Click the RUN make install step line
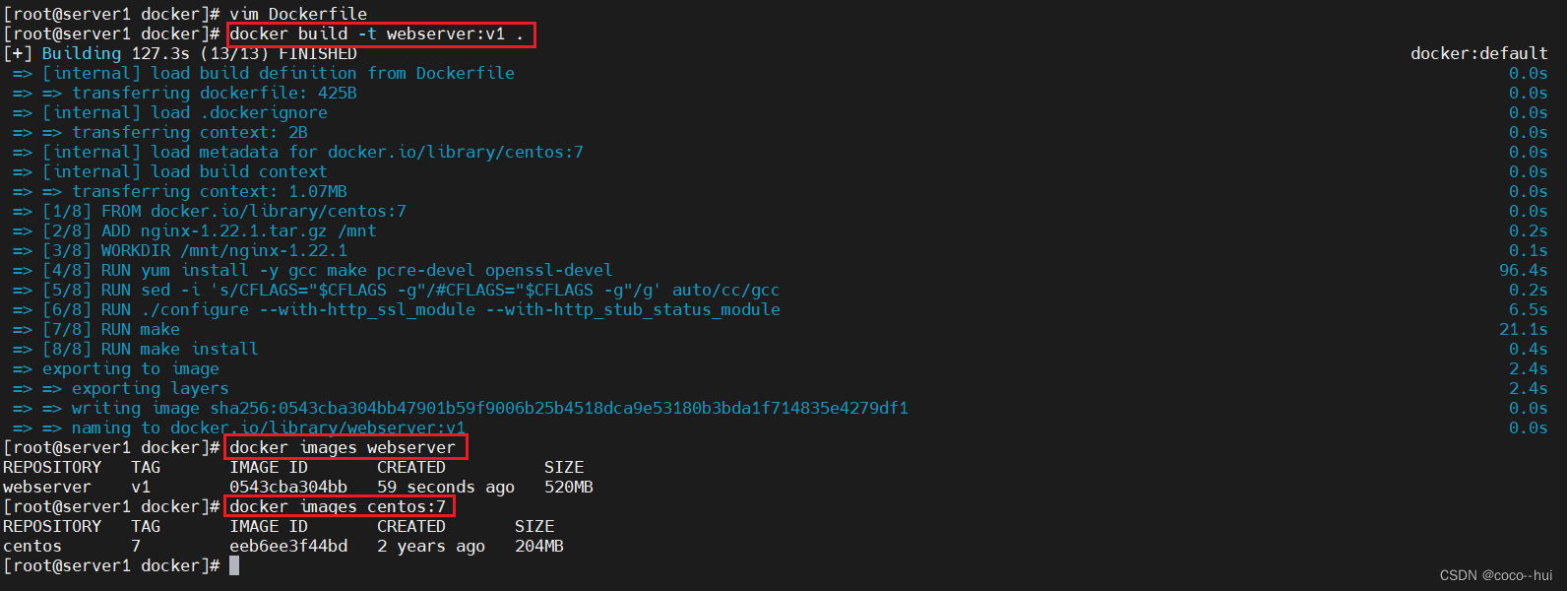1568x591 pixels. (151, 349)
